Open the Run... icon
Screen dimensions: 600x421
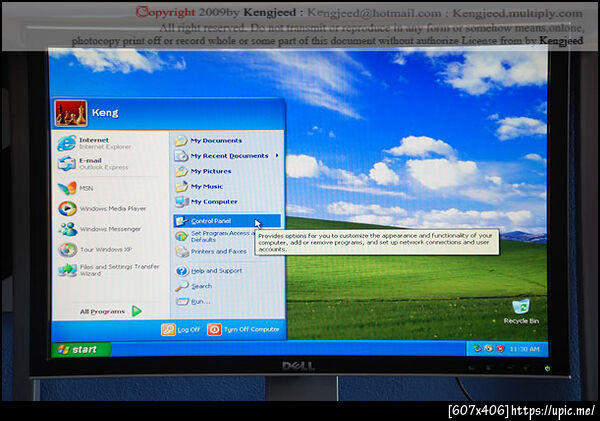pos(182,302)
